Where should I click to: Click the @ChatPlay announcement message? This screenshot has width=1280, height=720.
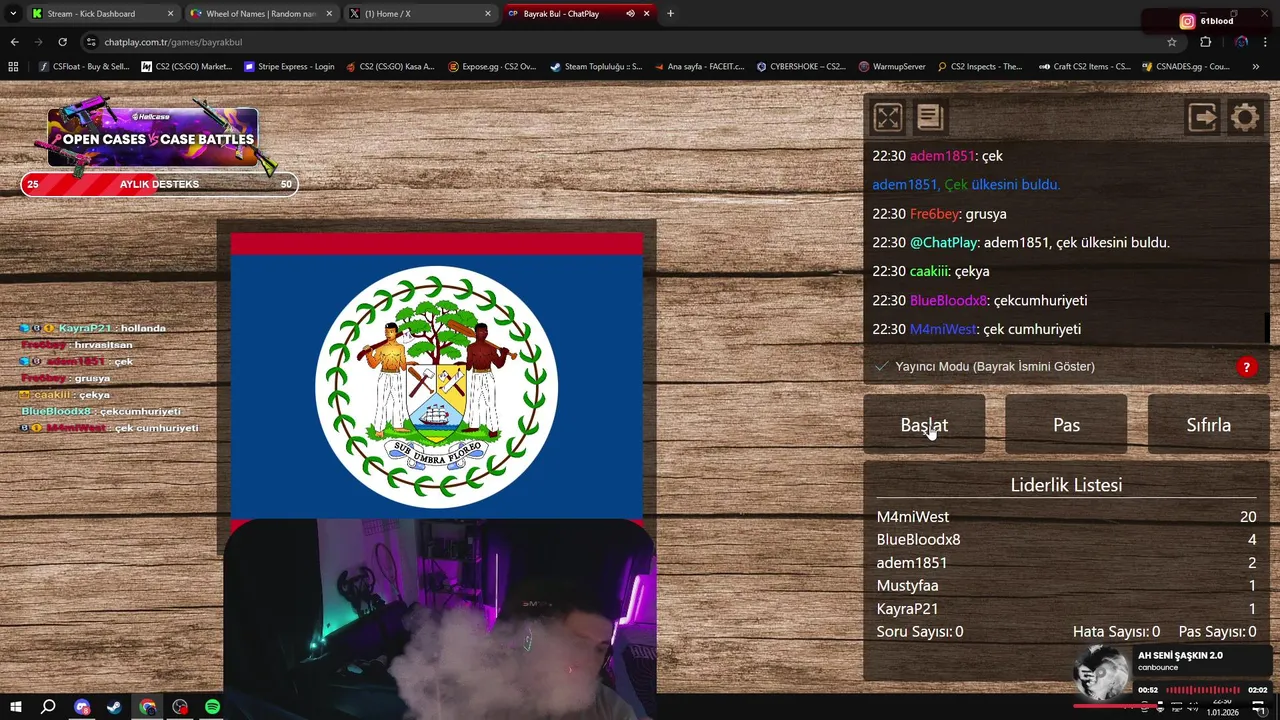point(1021,243)
